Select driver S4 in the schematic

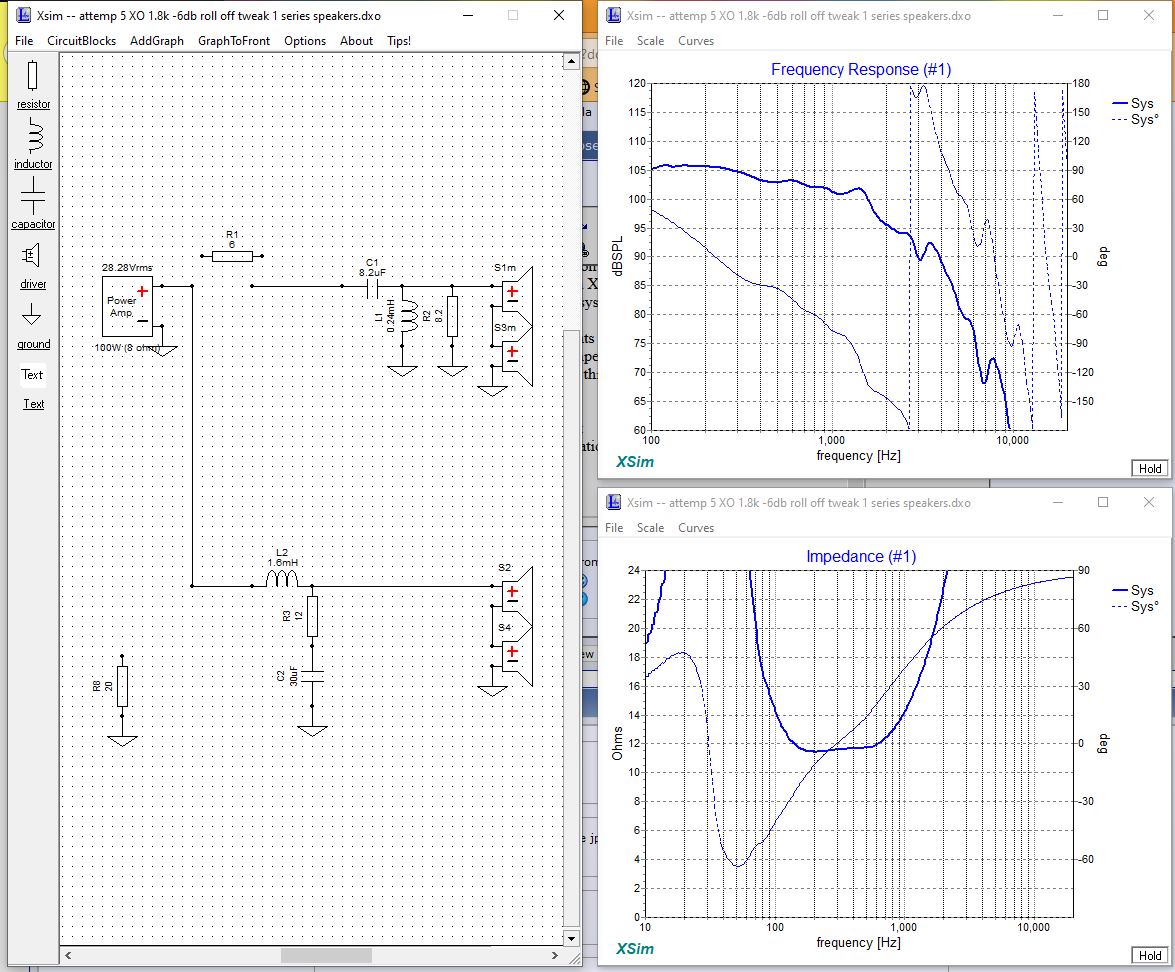517,656
